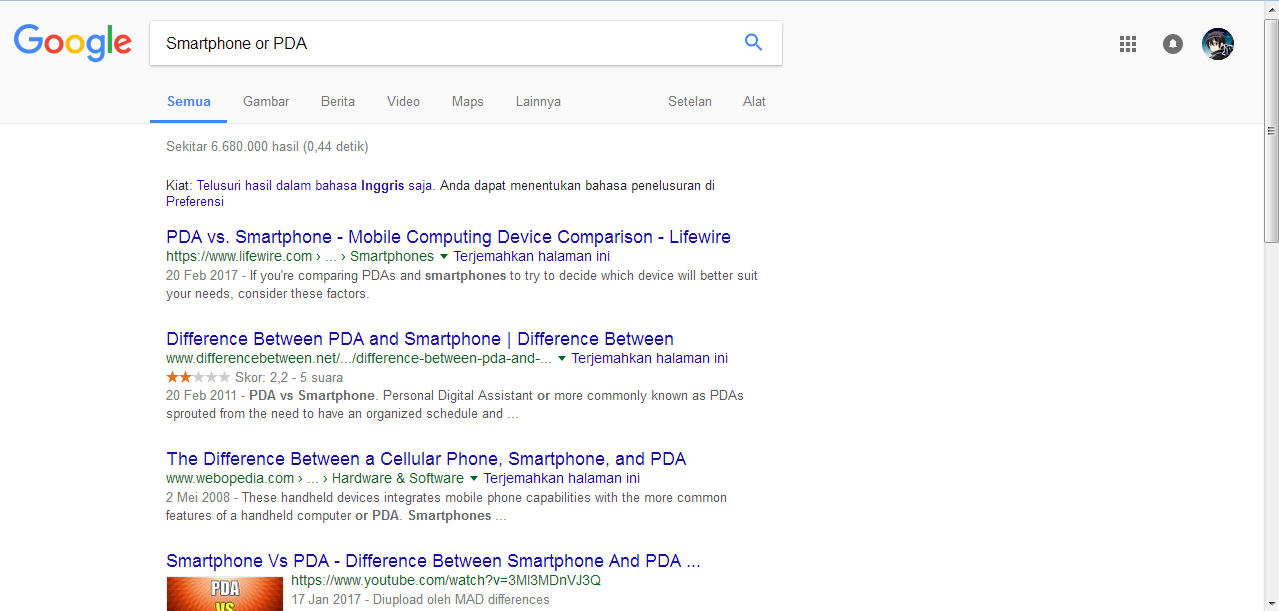Click the Google logo
The image size is (1279, 611).
coord(73,44)
